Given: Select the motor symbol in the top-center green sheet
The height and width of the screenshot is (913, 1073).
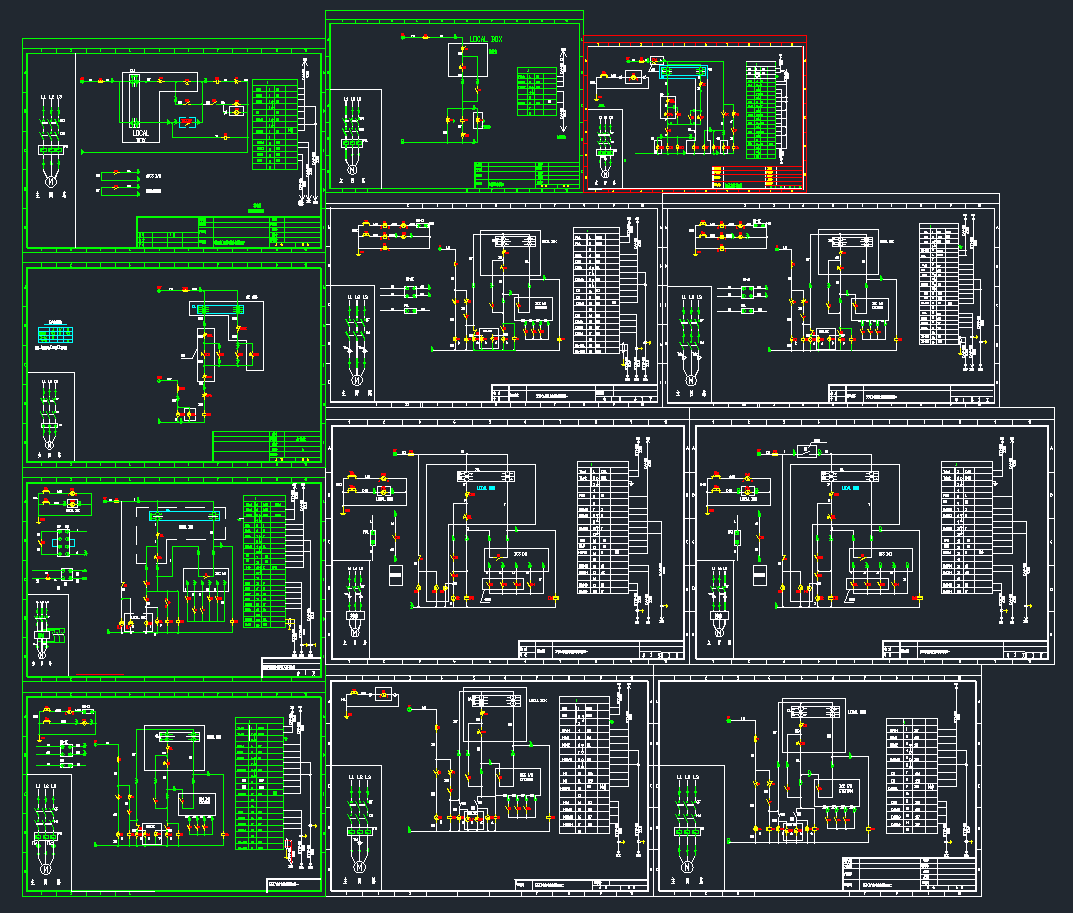Looking at the screenshot, I should click(x=352, y=170).
